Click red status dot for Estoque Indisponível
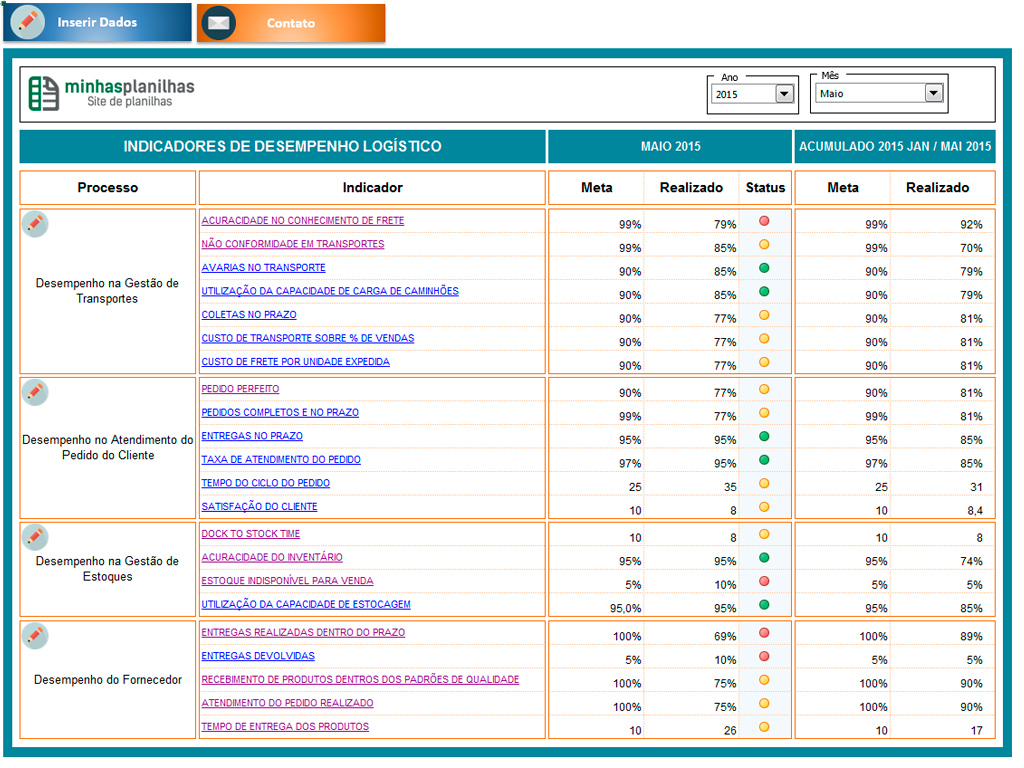1024x768 pixels. tap(764, 581)
